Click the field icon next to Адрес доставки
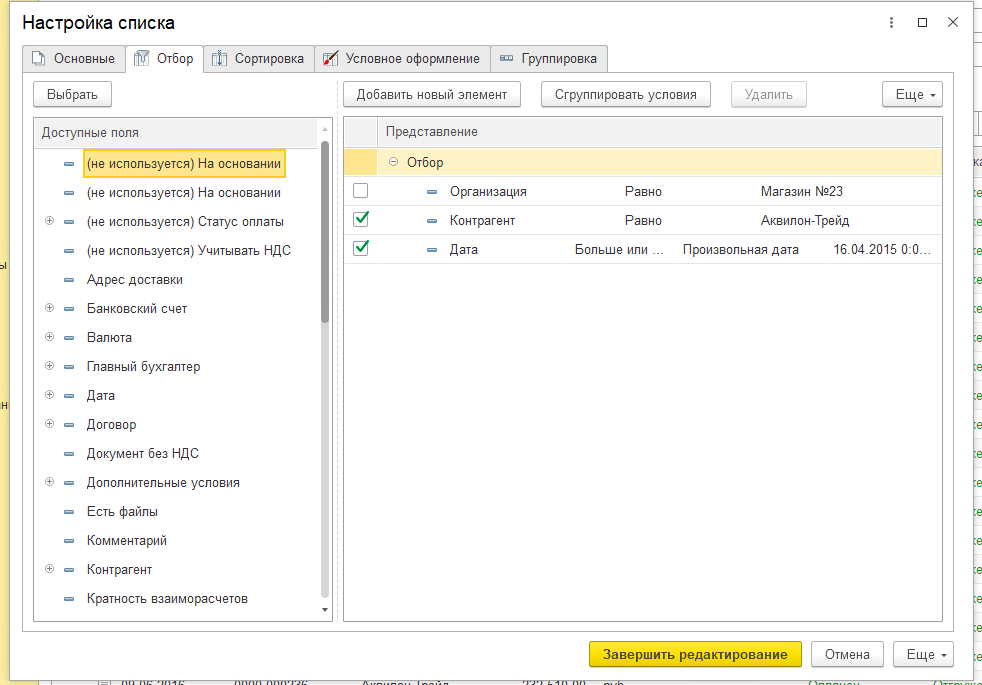Image resolution: width=982 pixels, height=685 pixels. coord(69,280)
